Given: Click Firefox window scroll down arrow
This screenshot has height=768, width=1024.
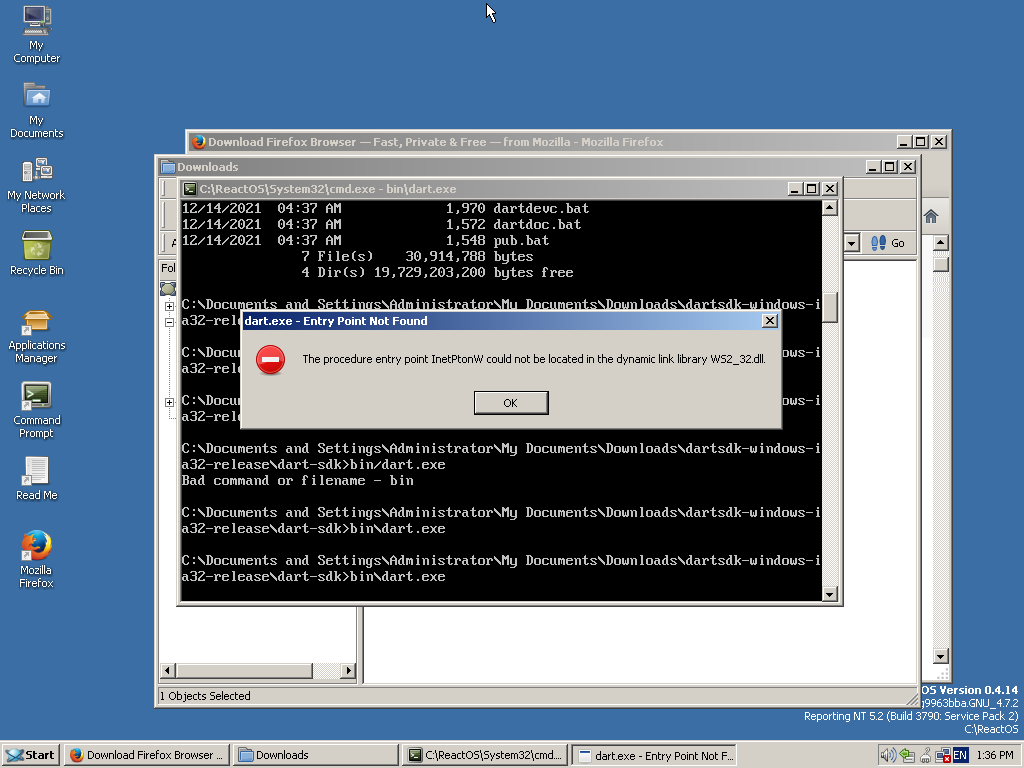Looking at the screenshot, I should (940, 656).
